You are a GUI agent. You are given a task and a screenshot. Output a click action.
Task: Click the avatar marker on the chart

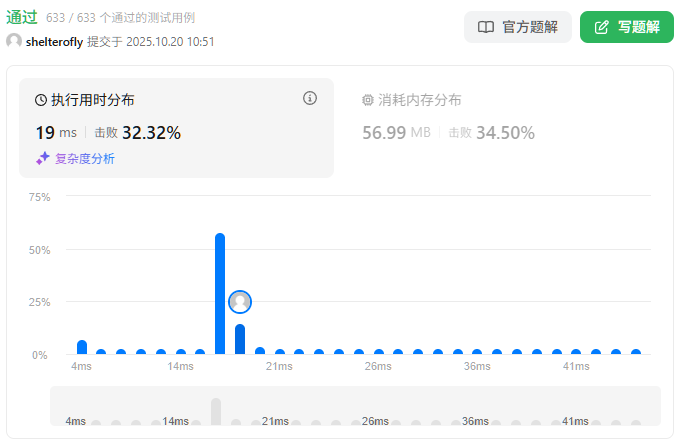pos(240,301)
